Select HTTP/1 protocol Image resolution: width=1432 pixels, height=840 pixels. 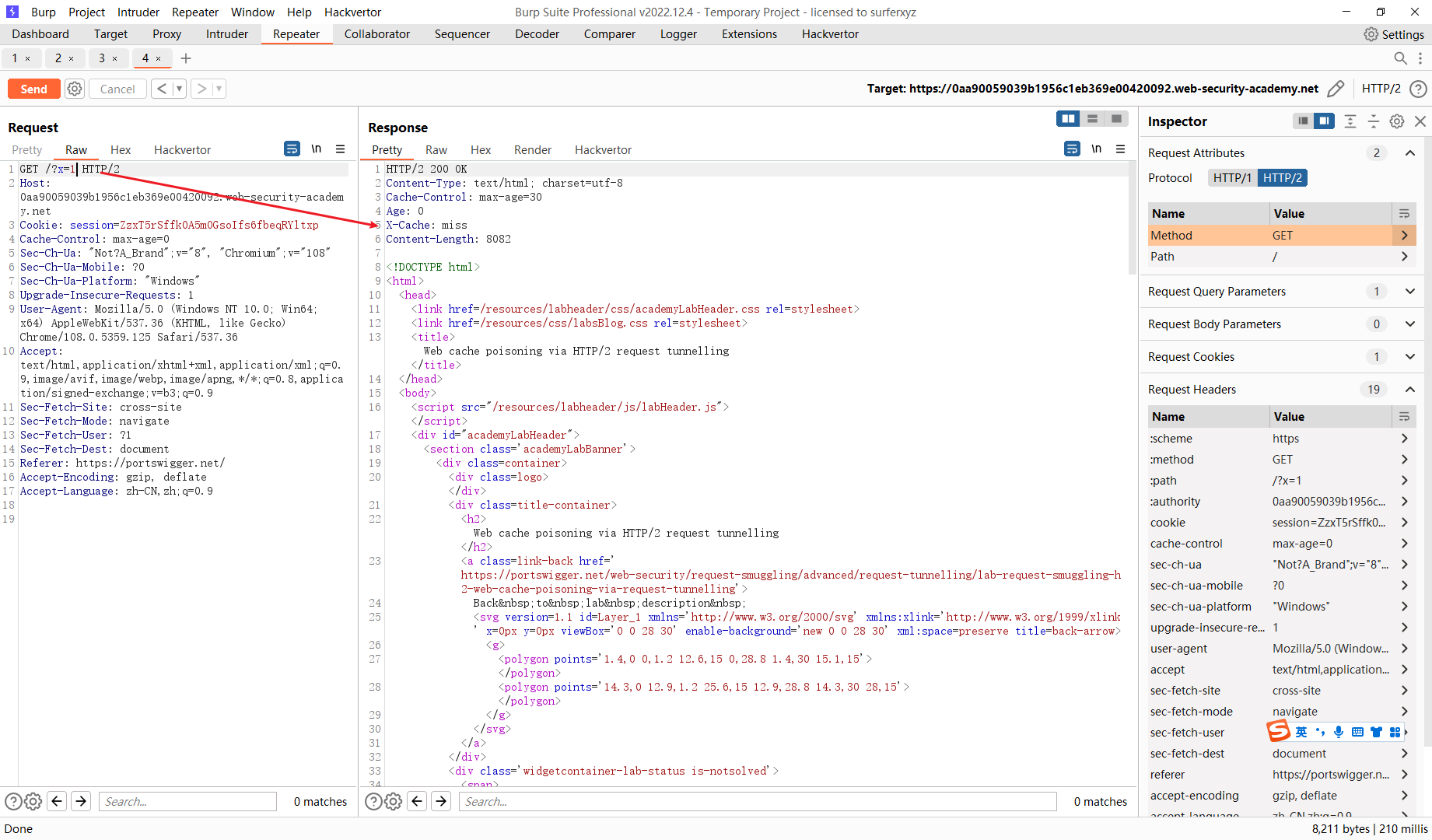[1232, 178]
